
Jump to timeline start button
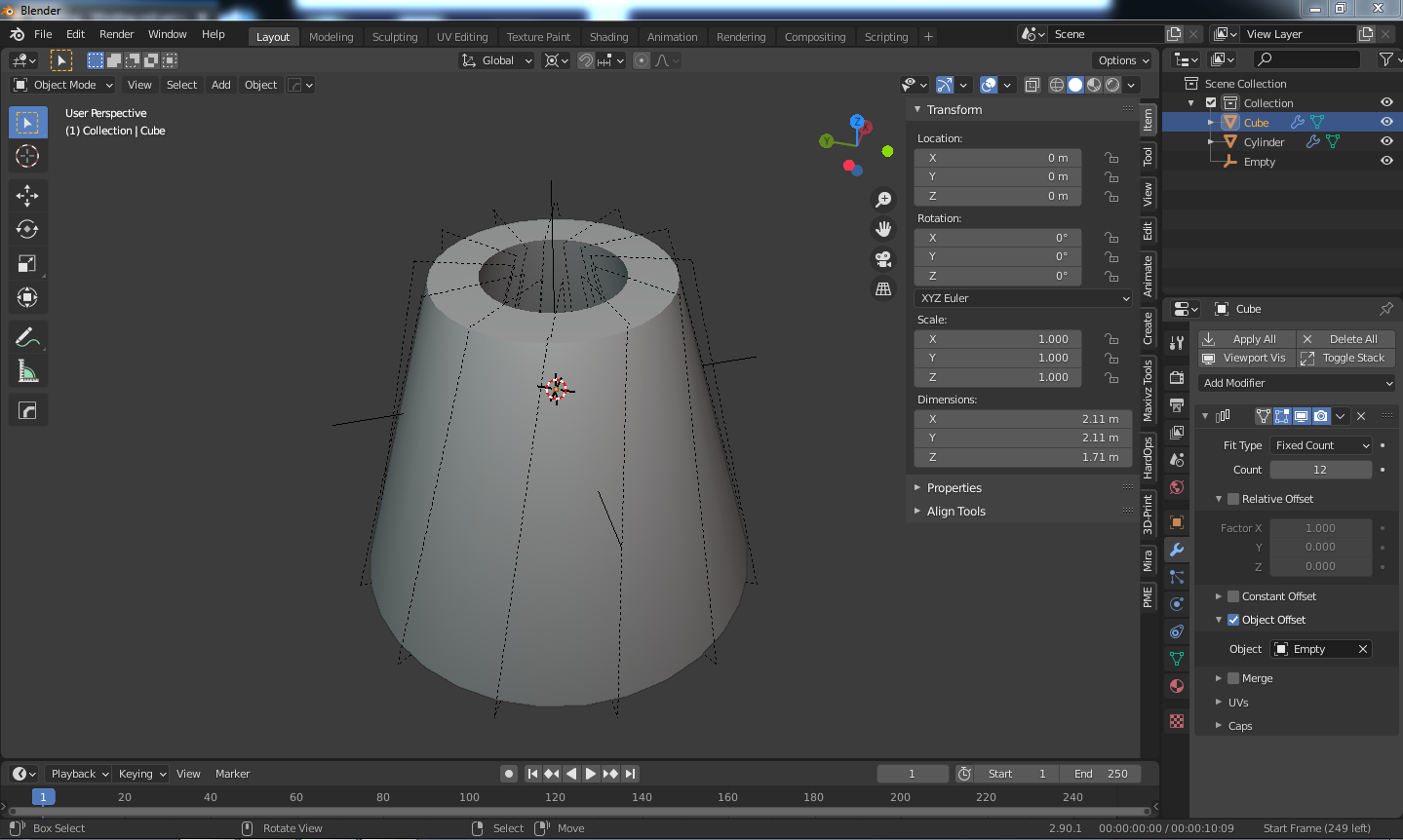532,774
